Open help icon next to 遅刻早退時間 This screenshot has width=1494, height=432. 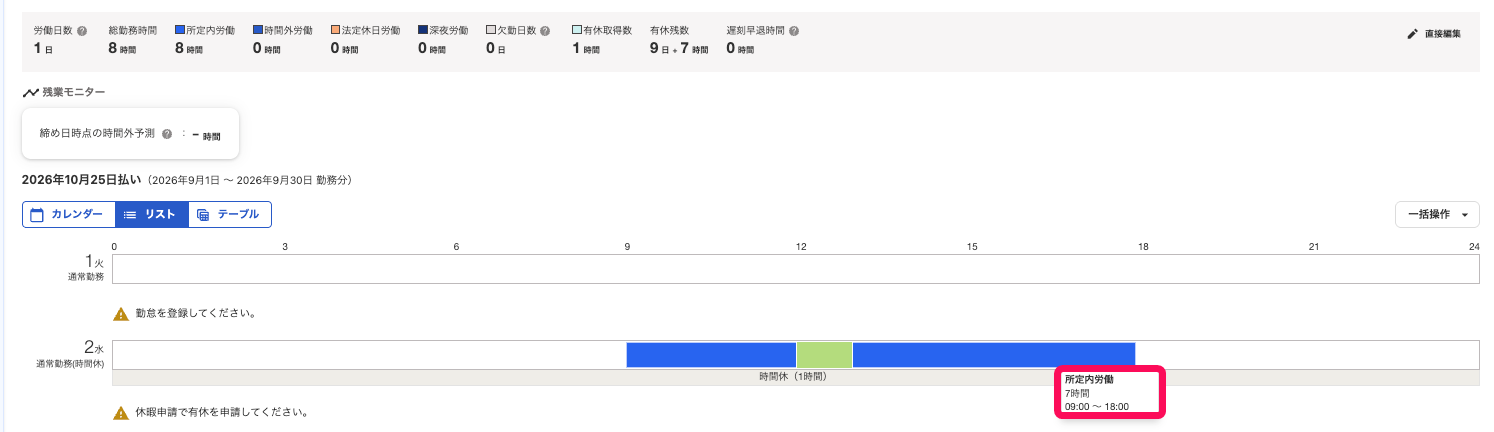point(793,31)
